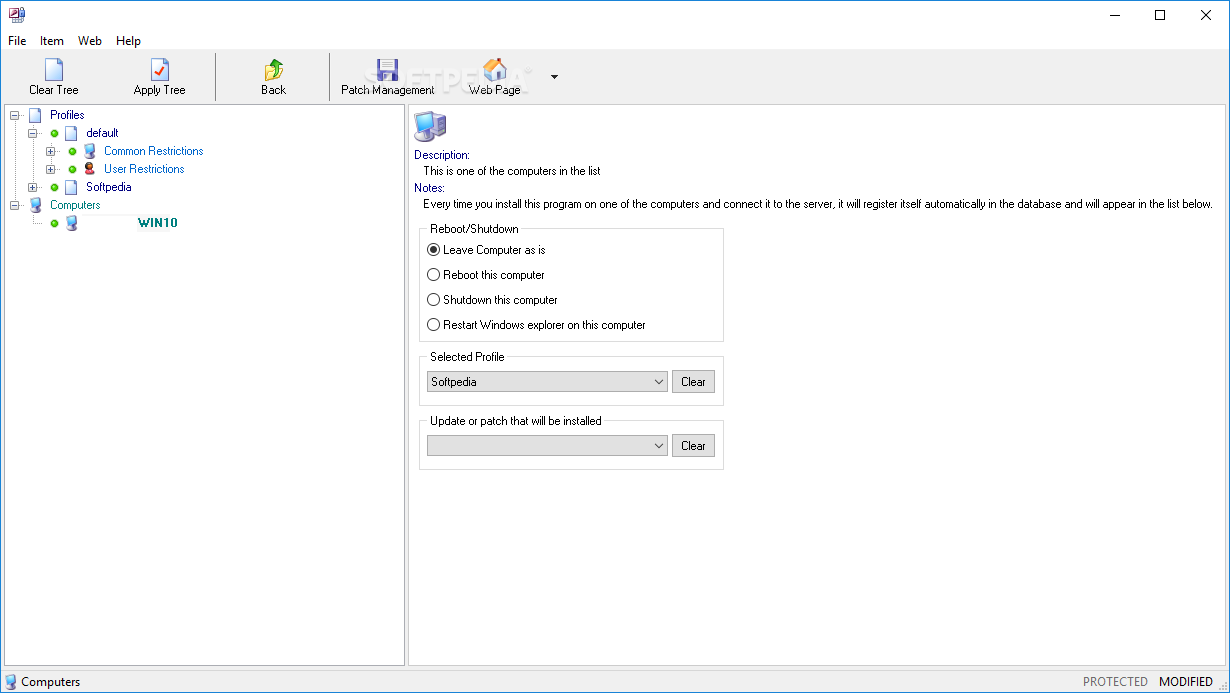Viewport: 1230px width, 693px height.
Task: Click the User Restrictions person icon
Action: [90, 169]
